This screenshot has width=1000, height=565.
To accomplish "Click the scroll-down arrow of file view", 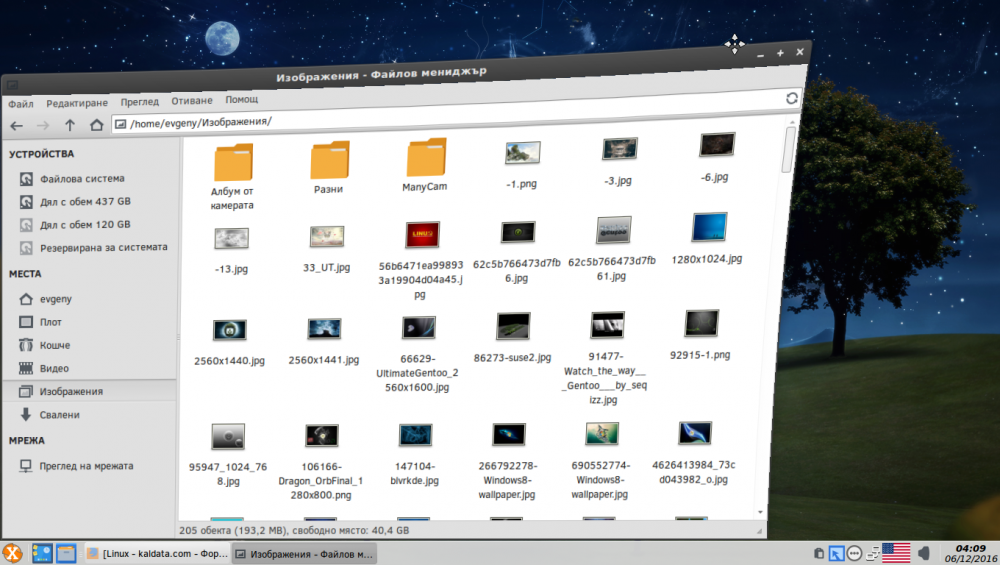I will 761,512.
